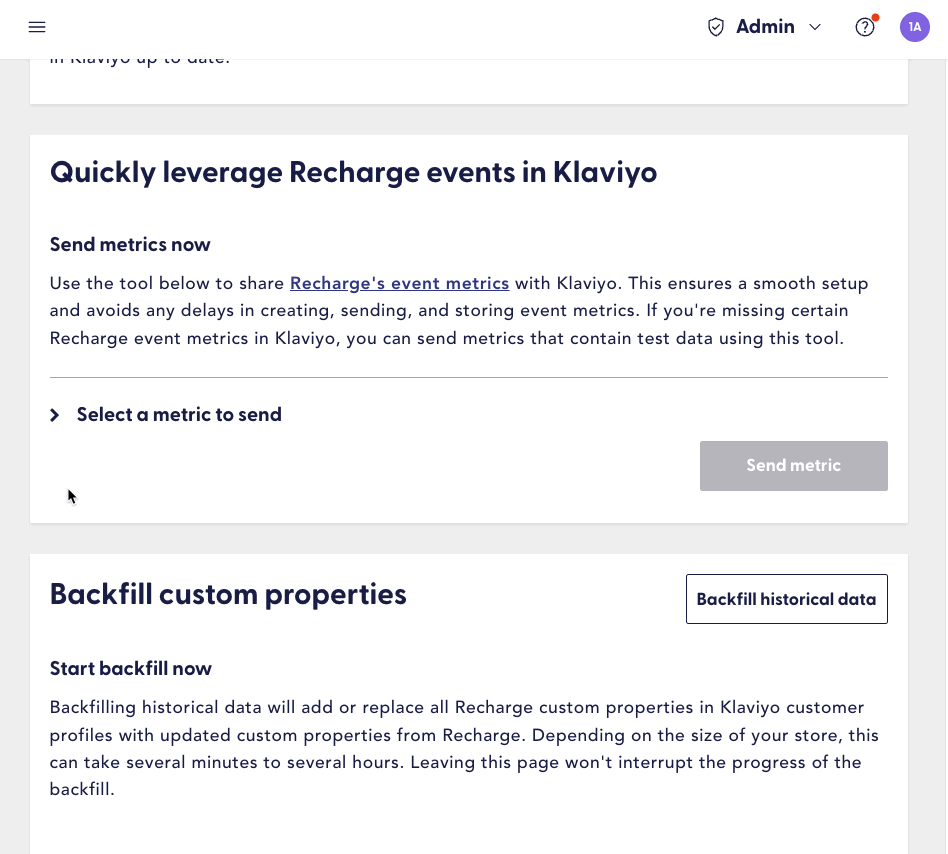Click the Backfill custom properties heading
Viewport: 948px width, 854px height.
coord(228,595)
